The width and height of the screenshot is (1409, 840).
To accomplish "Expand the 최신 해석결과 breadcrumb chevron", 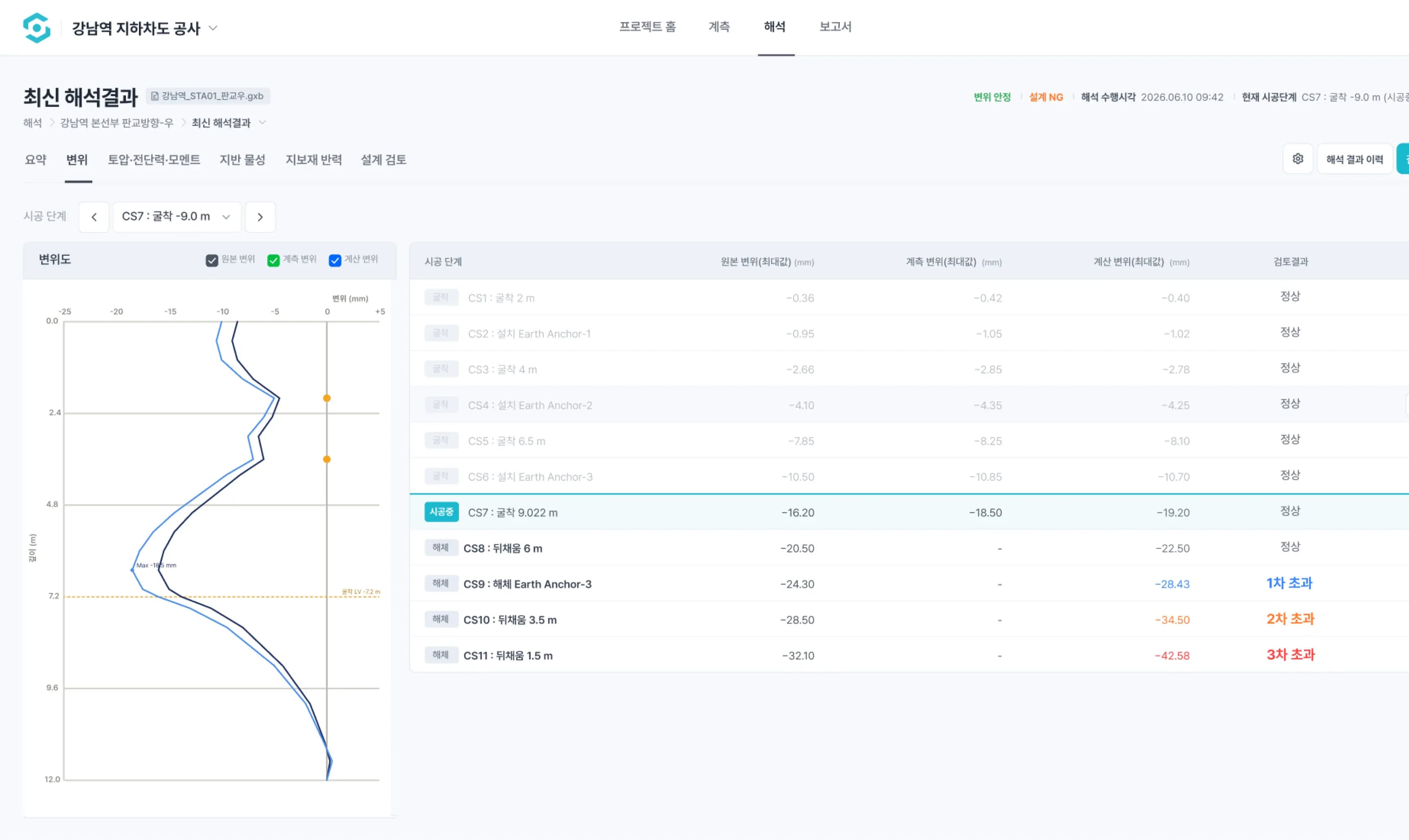I will tap(262, 123).
